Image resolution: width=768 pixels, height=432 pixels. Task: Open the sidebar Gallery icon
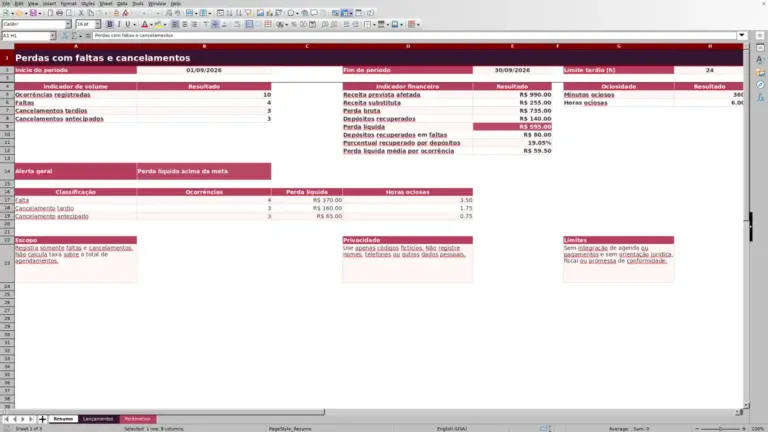[x=760, y=72]
